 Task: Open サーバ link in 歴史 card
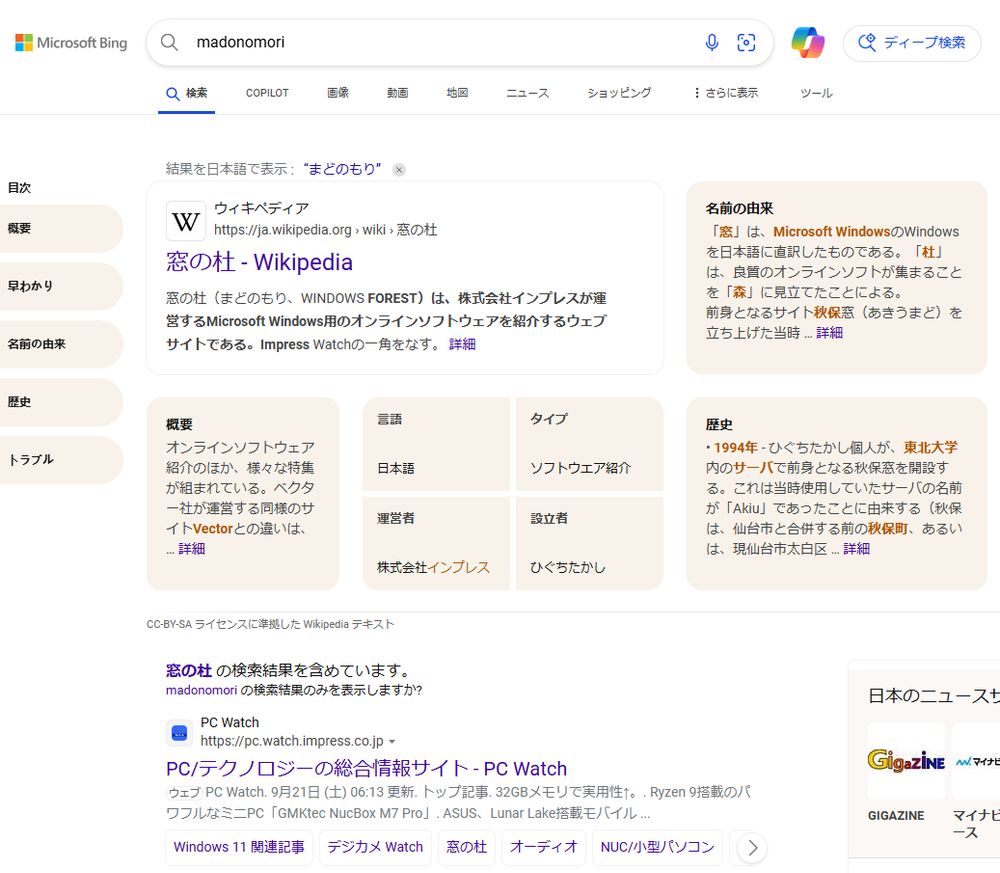(x=753, y=468)
